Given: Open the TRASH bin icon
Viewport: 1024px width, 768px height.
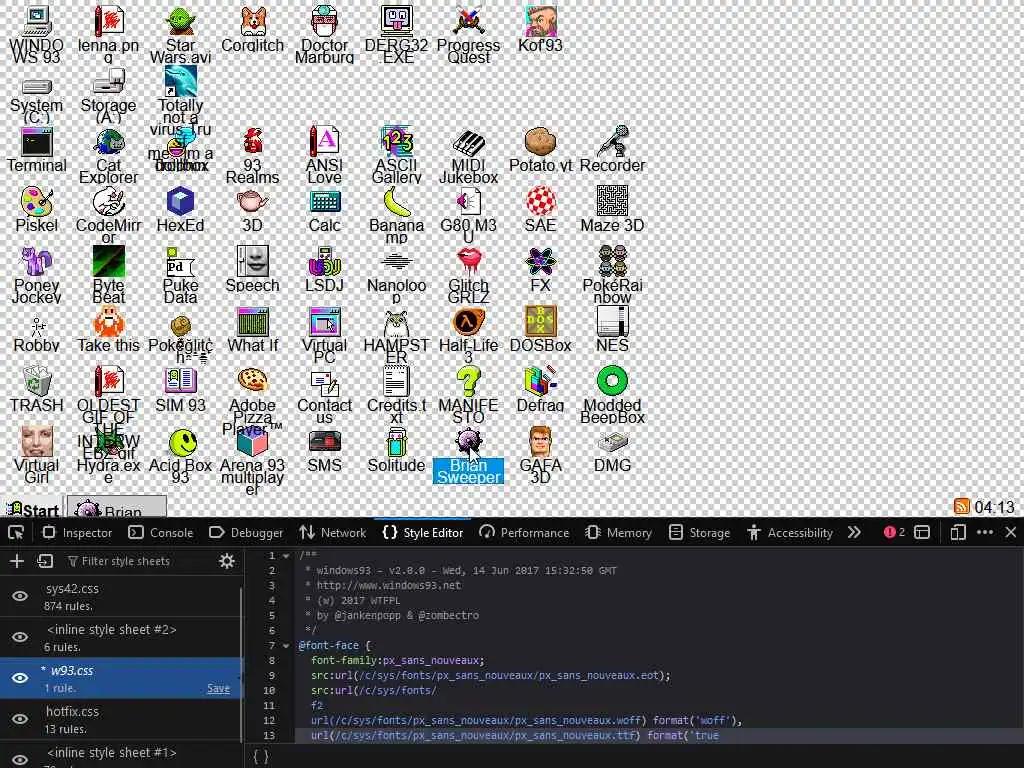Looking at the screenshot, I should 37,391.
